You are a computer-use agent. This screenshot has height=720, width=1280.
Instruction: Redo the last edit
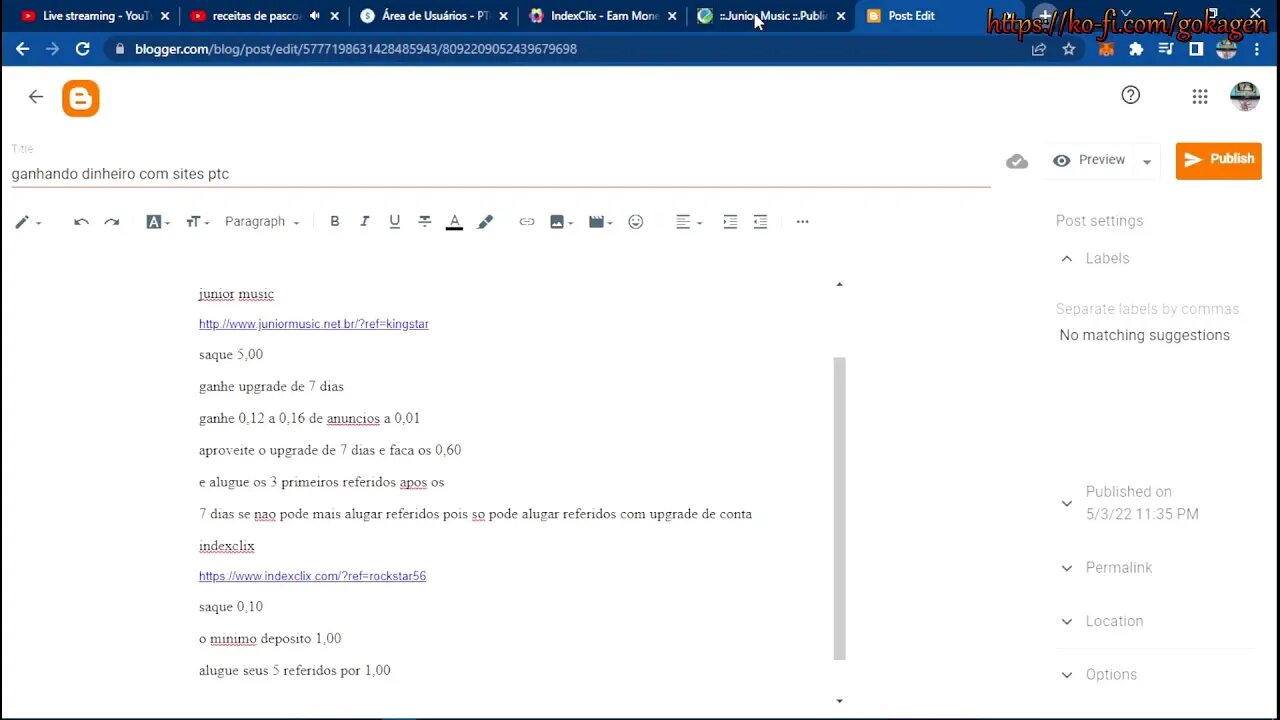coord(112,222)
